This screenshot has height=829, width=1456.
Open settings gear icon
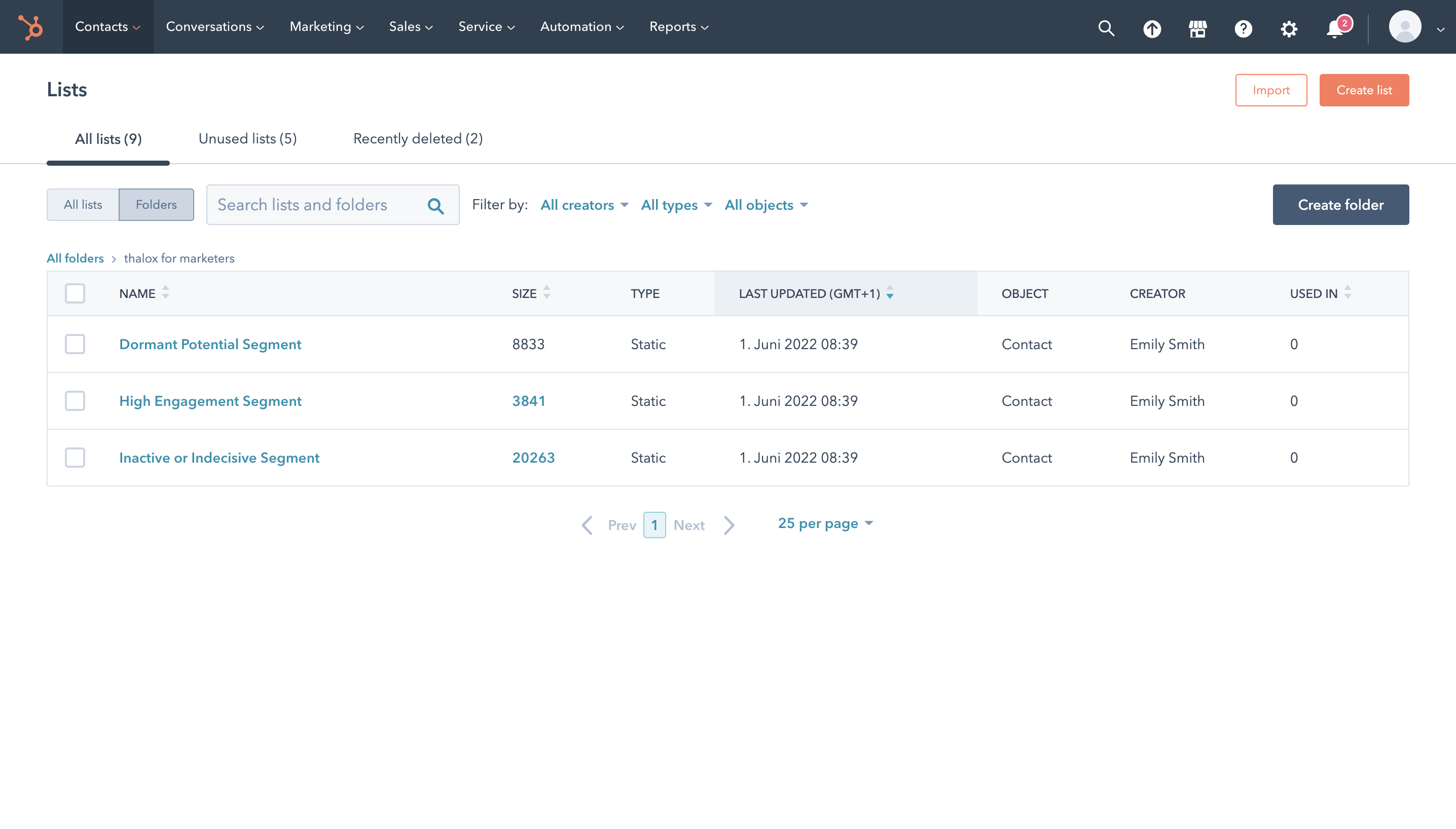1289,28
